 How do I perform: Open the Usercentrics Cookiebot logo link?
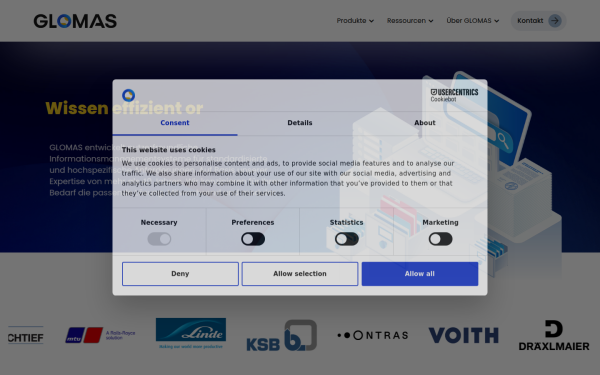pyautogui.click(x=454, y=95)
